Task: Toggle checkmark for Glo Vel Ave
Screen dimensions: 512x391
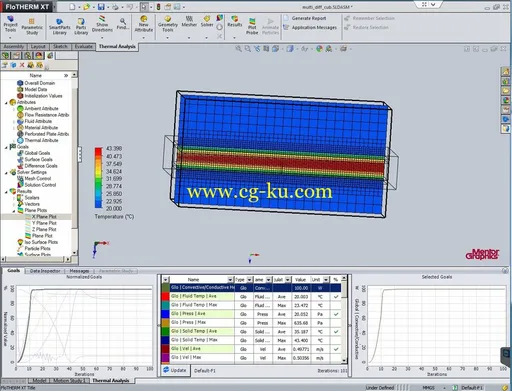Action: tap(336, 349)
